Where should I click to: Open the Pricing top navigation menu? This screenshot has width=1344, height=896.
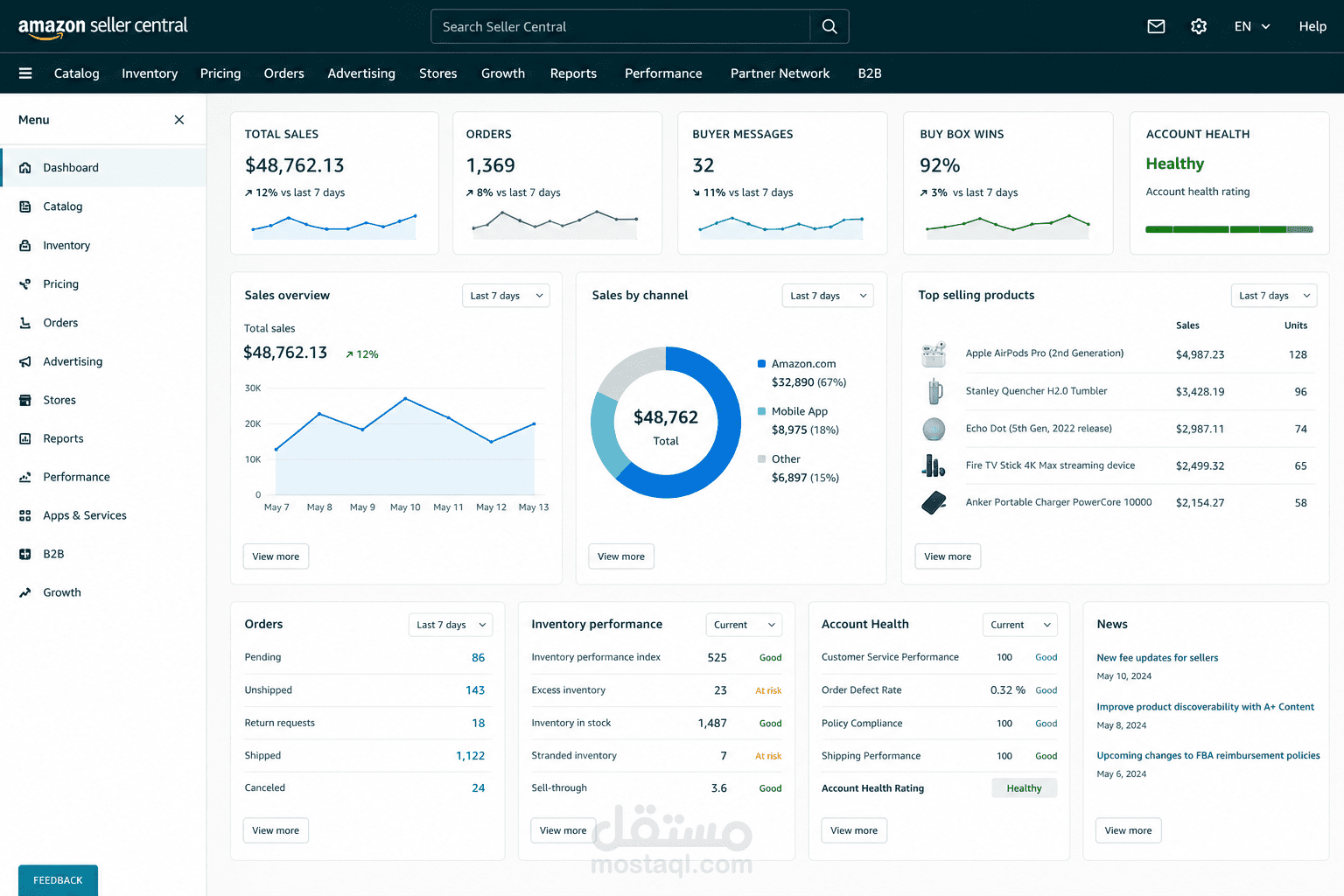(220, 73)
